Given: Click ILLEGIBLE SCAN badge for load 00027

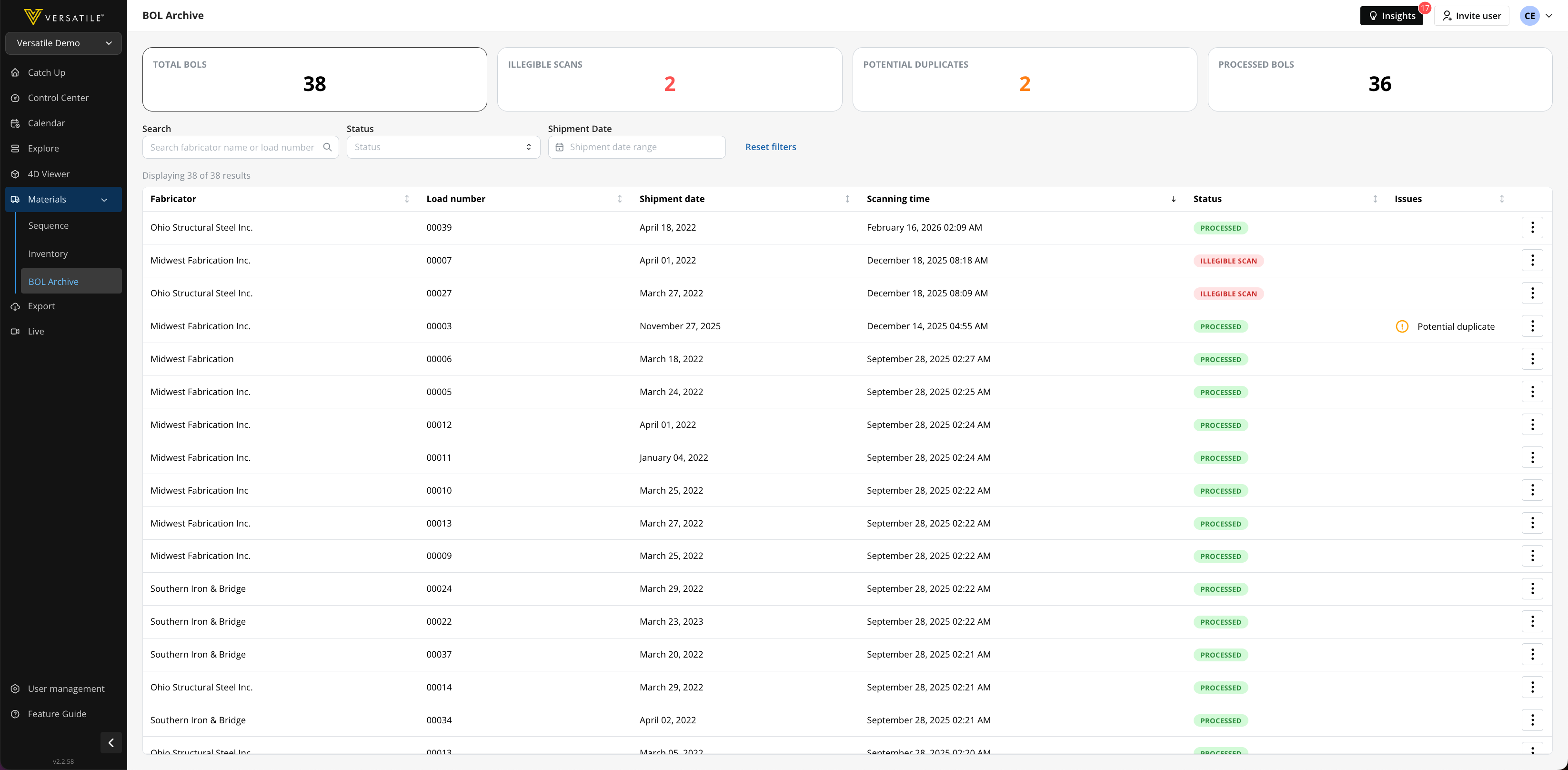Looking at the screenshot, I should pyautogui.click(x=1228, y=294).
